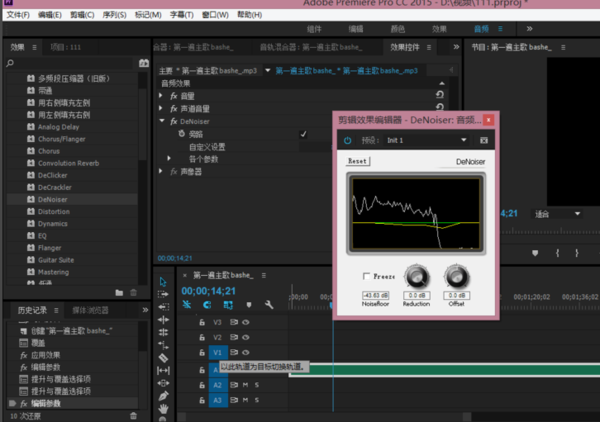Collapse the DeNoiser effect properties

pos(162,121)
